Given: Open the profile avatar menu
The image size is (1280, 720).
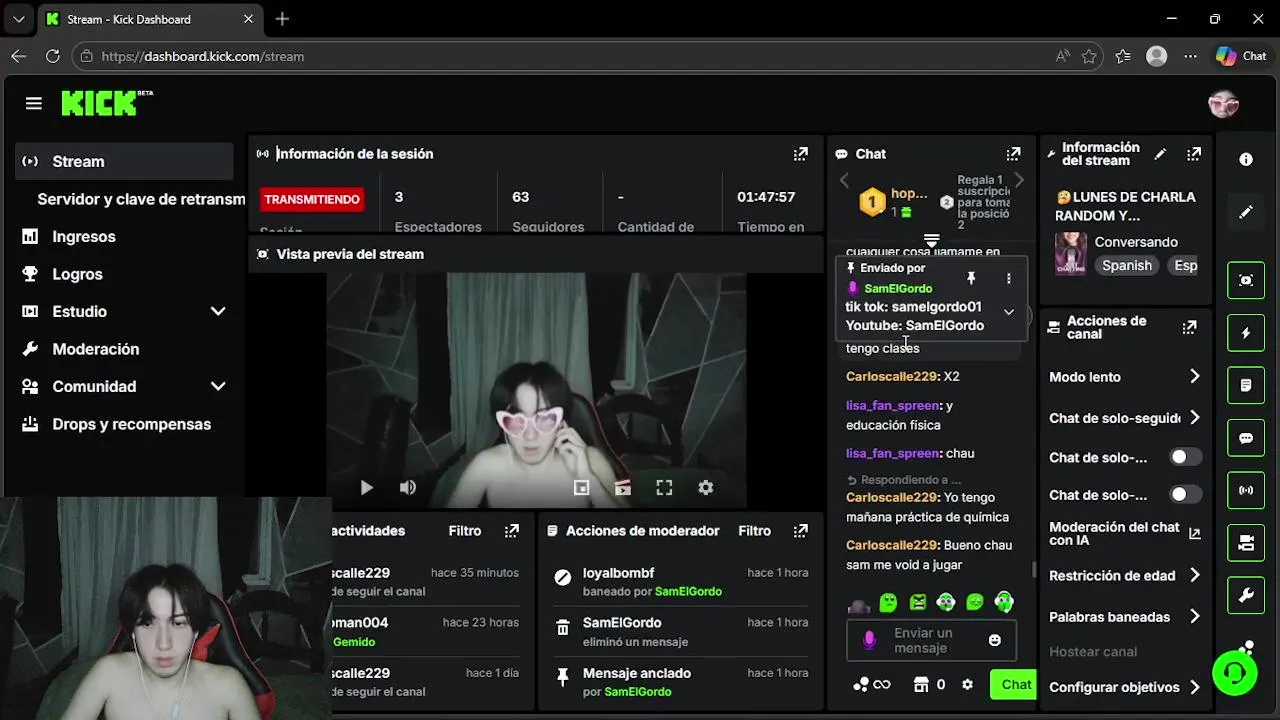Looking at the screenshot, I should [1223, 103].
